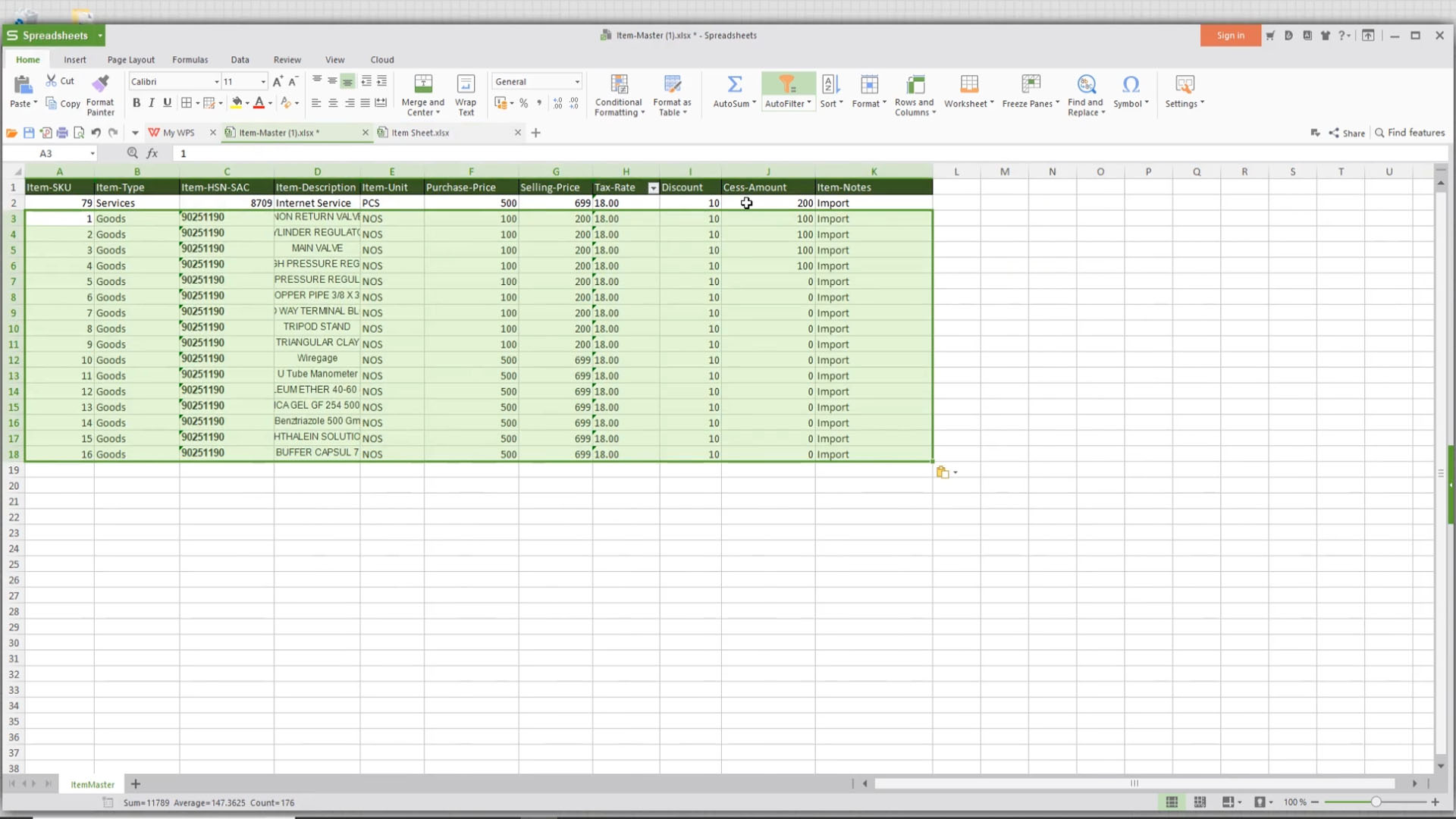Click the Share button
Screen dimensions: 1456x819
pyautogui.click(x=1347, y=133)
